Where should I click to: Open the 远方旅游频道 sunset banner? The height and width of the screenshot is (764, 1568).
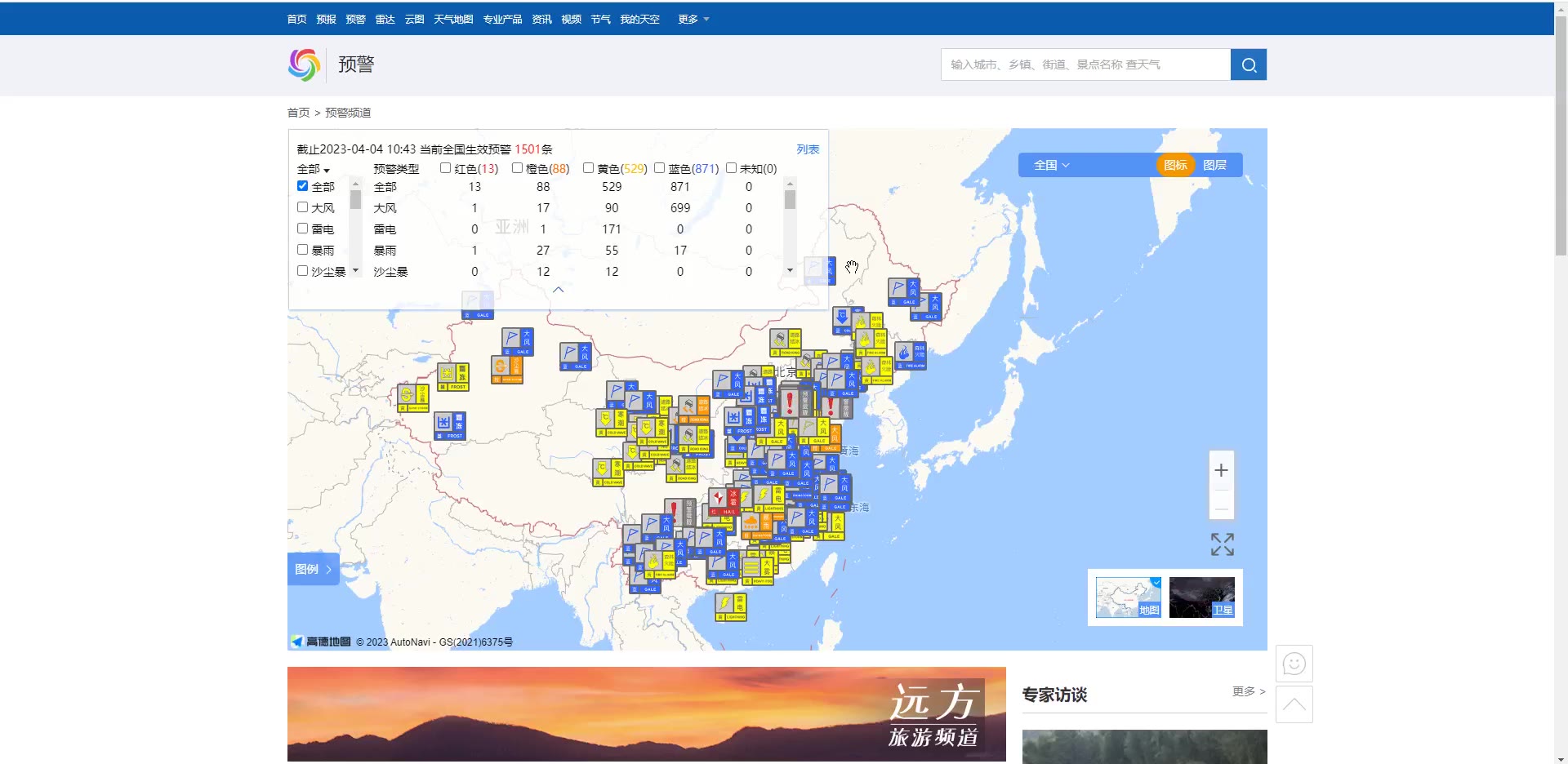click(647, 714)
